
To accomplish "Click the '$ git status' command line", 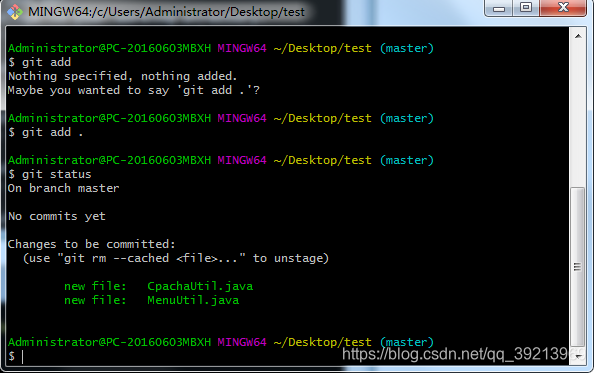I will pos(50,174).
